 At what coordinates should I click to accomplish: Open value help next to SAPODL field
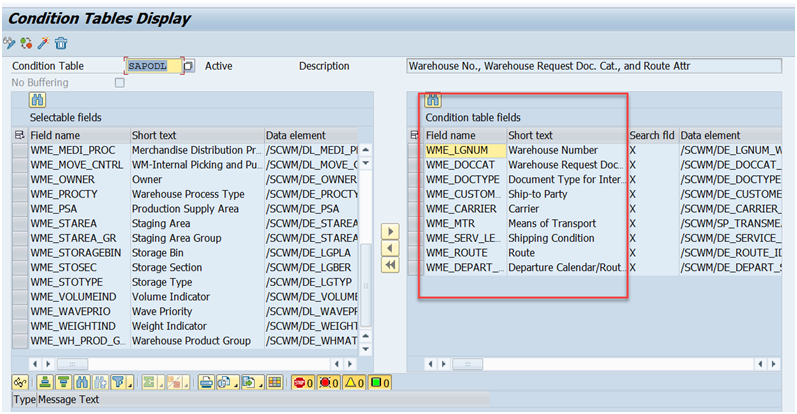189,66
